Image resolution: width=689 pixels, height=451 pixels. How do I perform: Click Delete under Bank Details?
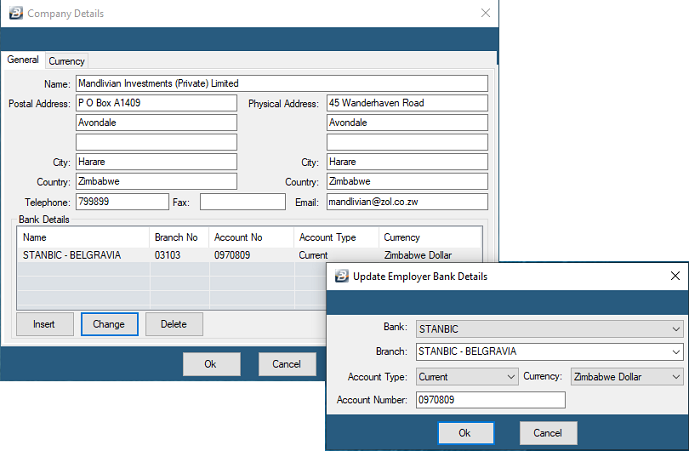[174, 324]
